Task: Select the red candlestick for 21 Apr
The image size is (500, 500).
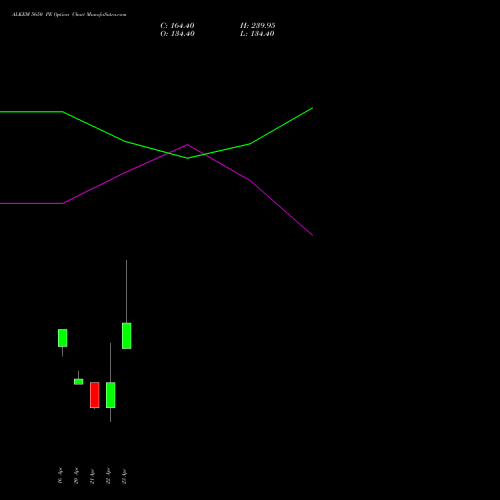Action: (95, 395)
